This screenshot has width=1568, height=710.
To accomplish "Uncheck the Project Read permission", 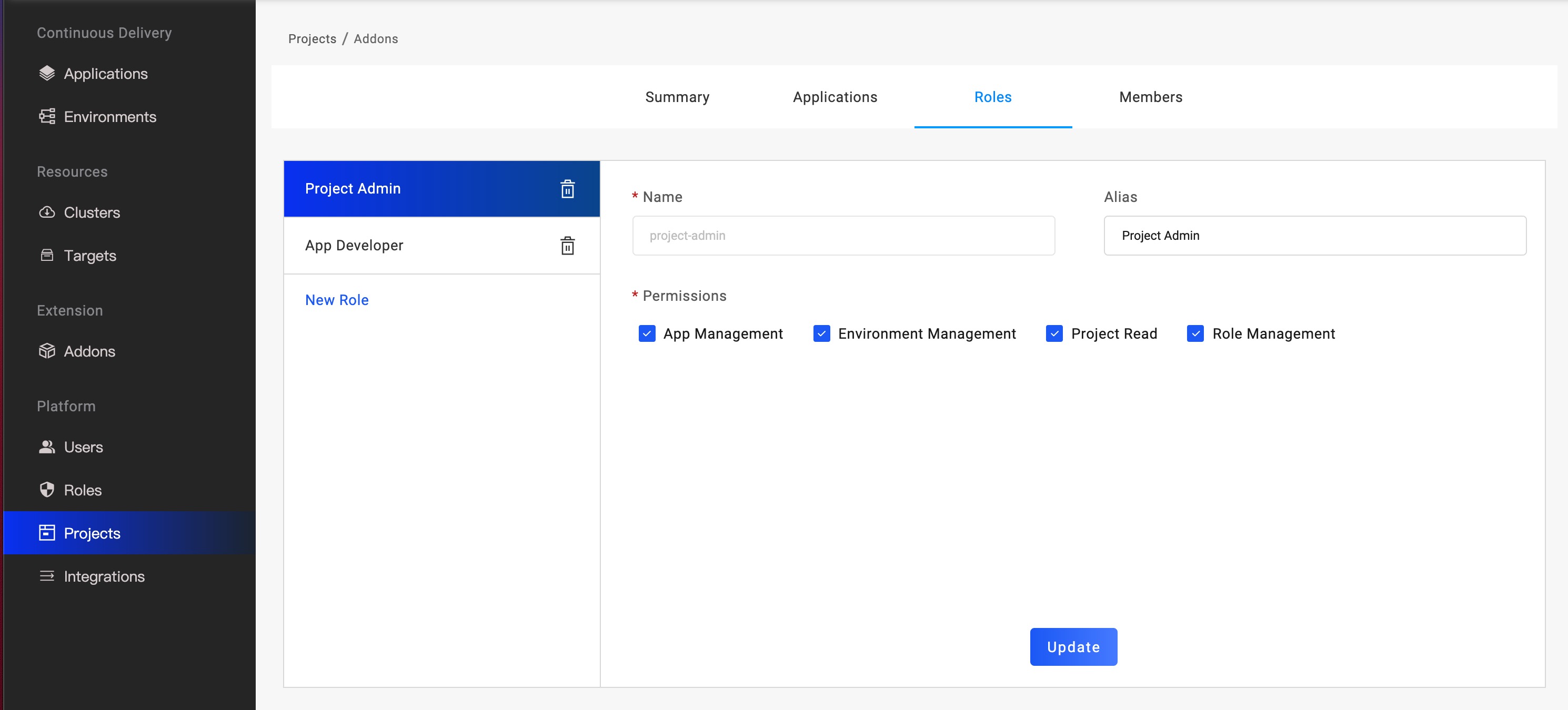I will click(x=1053, y=333).
